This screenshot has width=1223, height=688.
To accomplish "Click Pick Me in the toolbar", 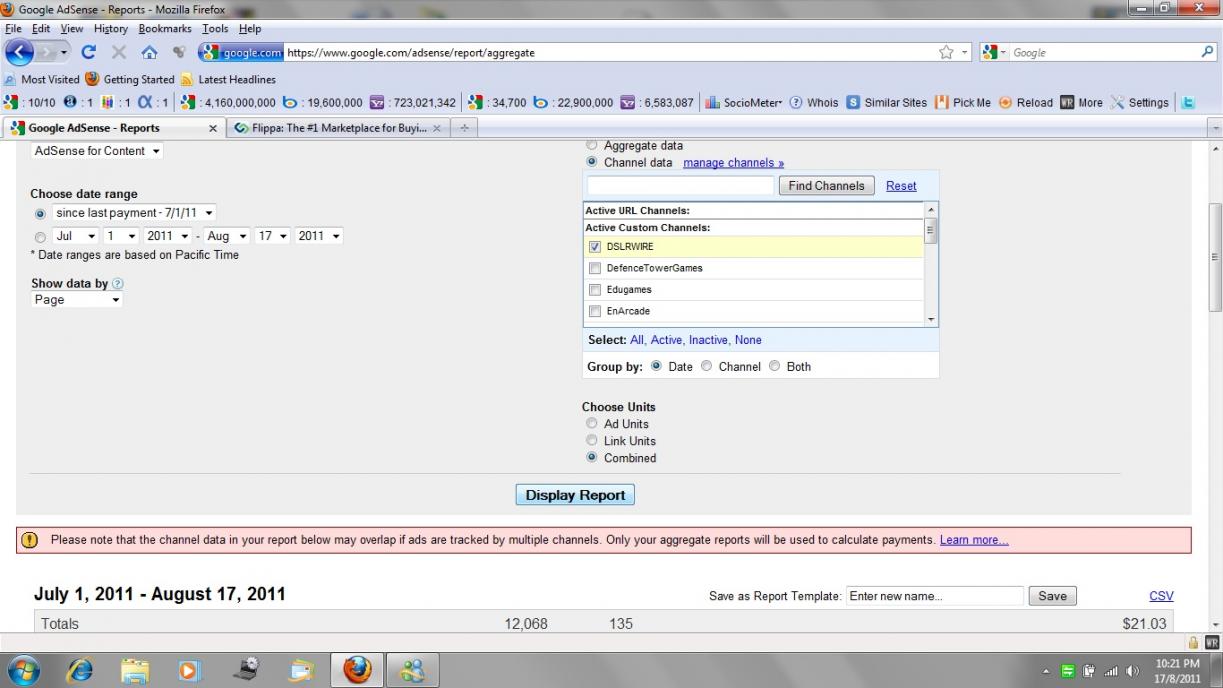I will (962, 102).
